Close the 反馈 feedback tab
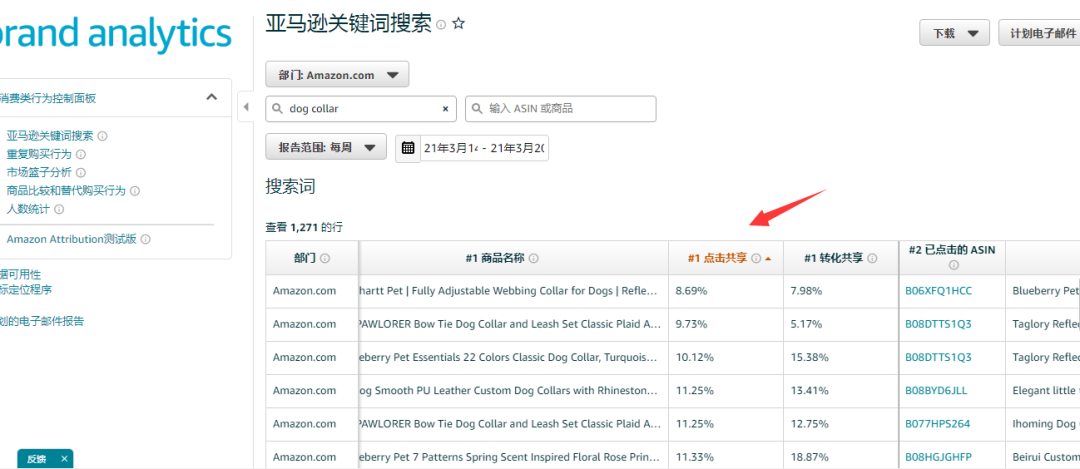This screenshot has width=1080, height=469. pos(64,459)
